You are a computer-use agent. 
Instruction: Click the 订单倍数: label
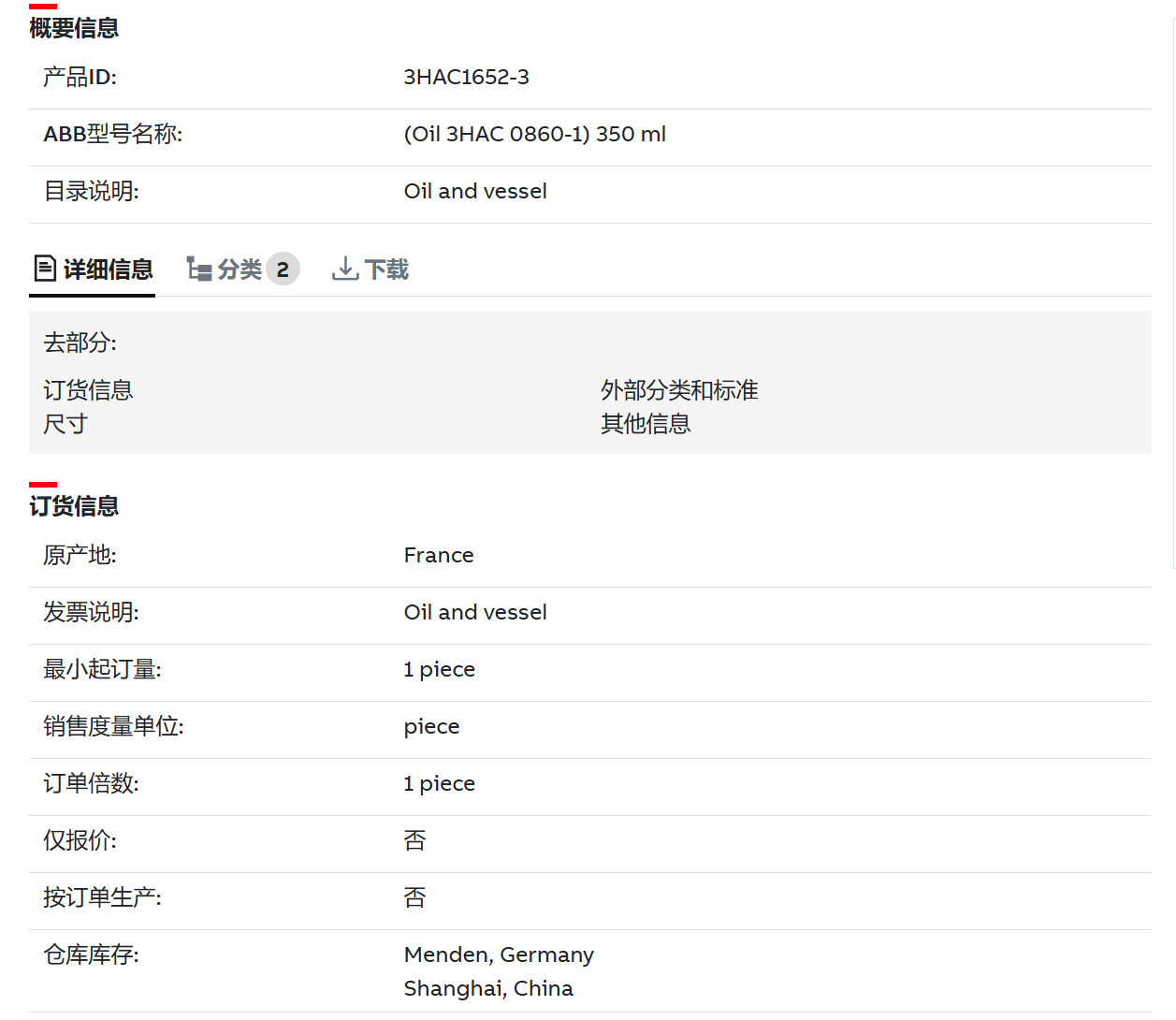(x=91, y=783)
